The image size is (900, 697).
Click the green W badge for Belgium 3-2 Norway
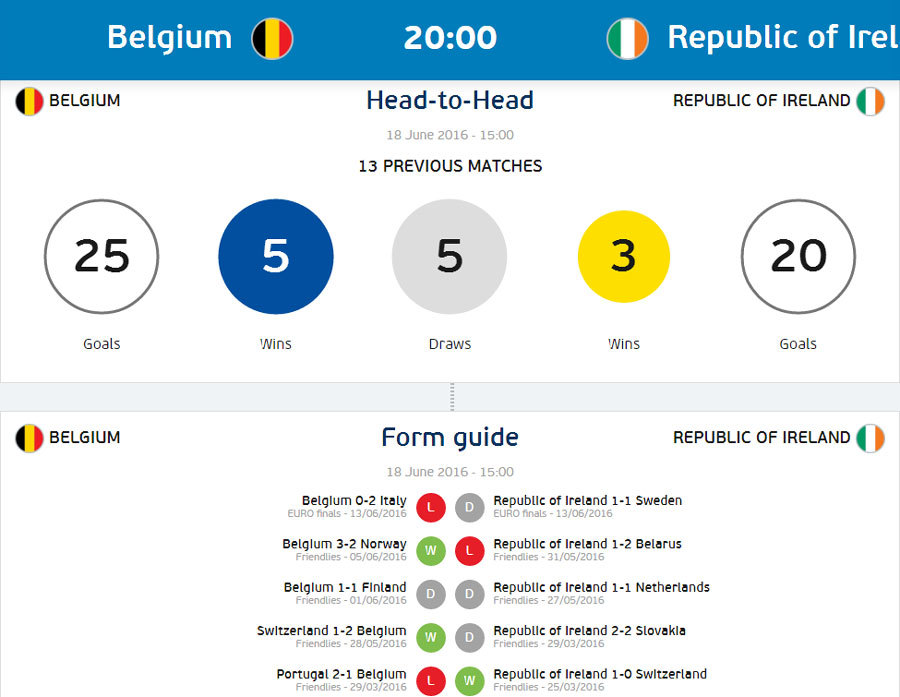431,550
